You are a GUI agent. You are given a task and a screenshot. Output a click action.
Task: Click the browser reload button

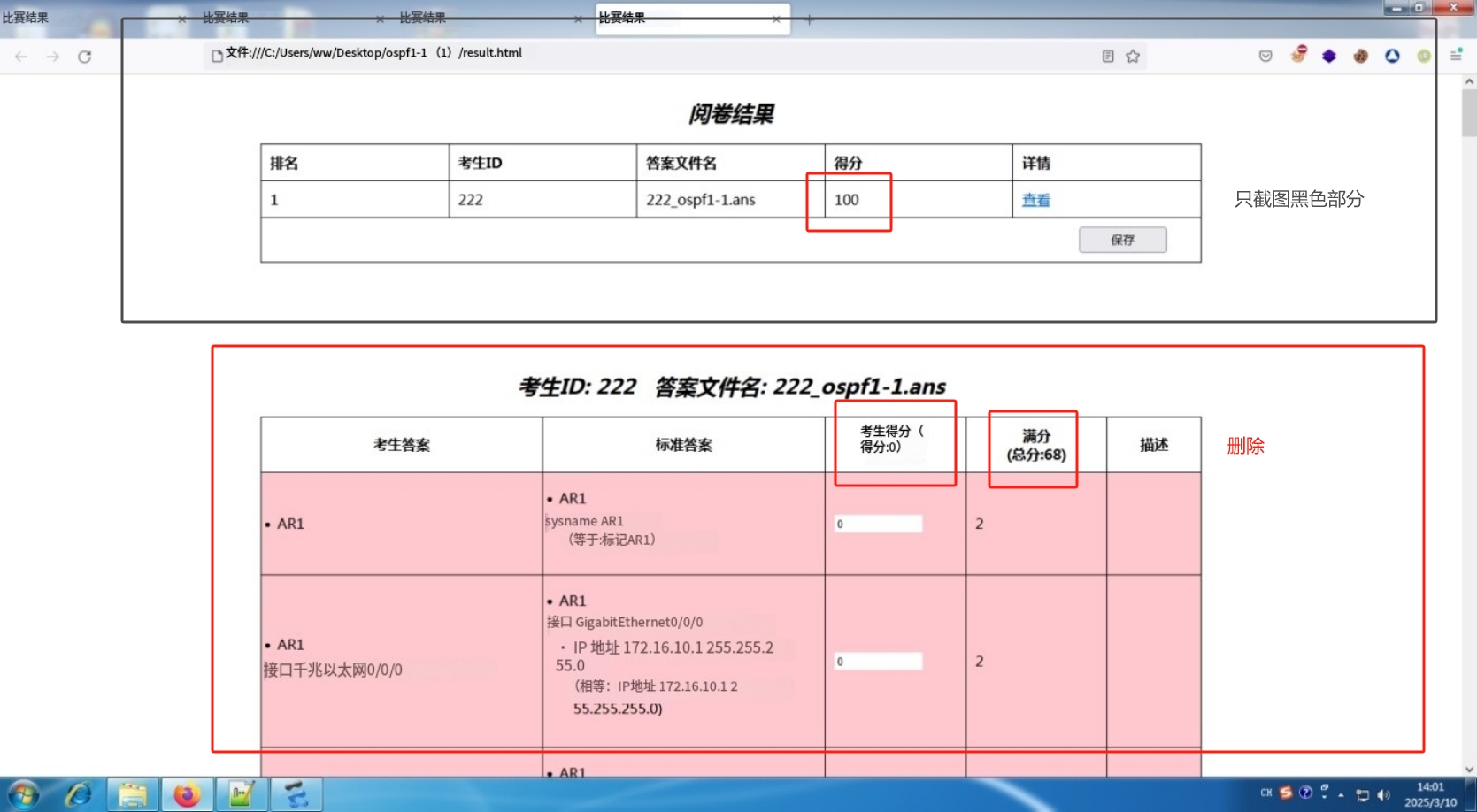pos(84,57)
